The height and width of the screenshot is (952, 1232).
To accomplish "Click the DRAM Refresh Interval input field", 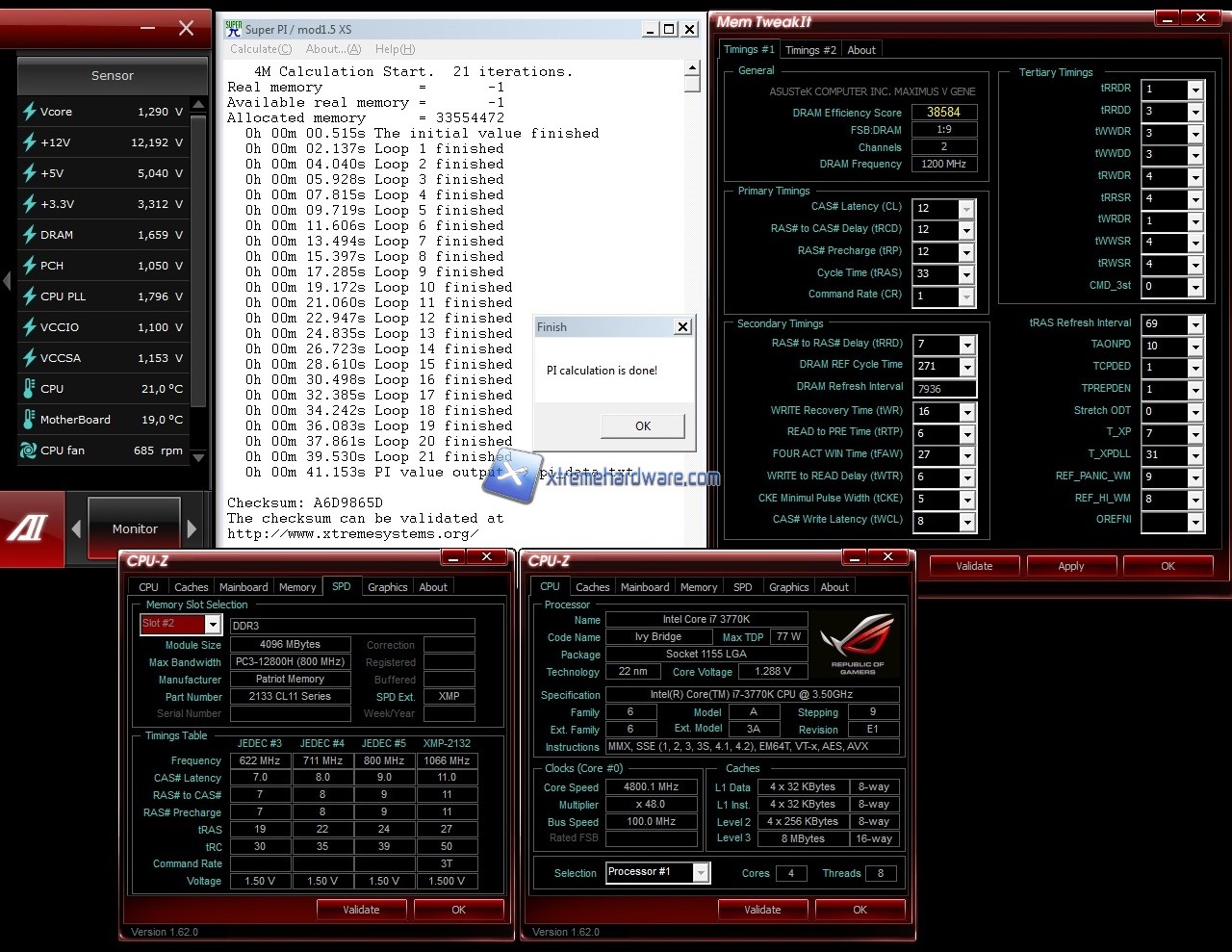I will point(943,389).
